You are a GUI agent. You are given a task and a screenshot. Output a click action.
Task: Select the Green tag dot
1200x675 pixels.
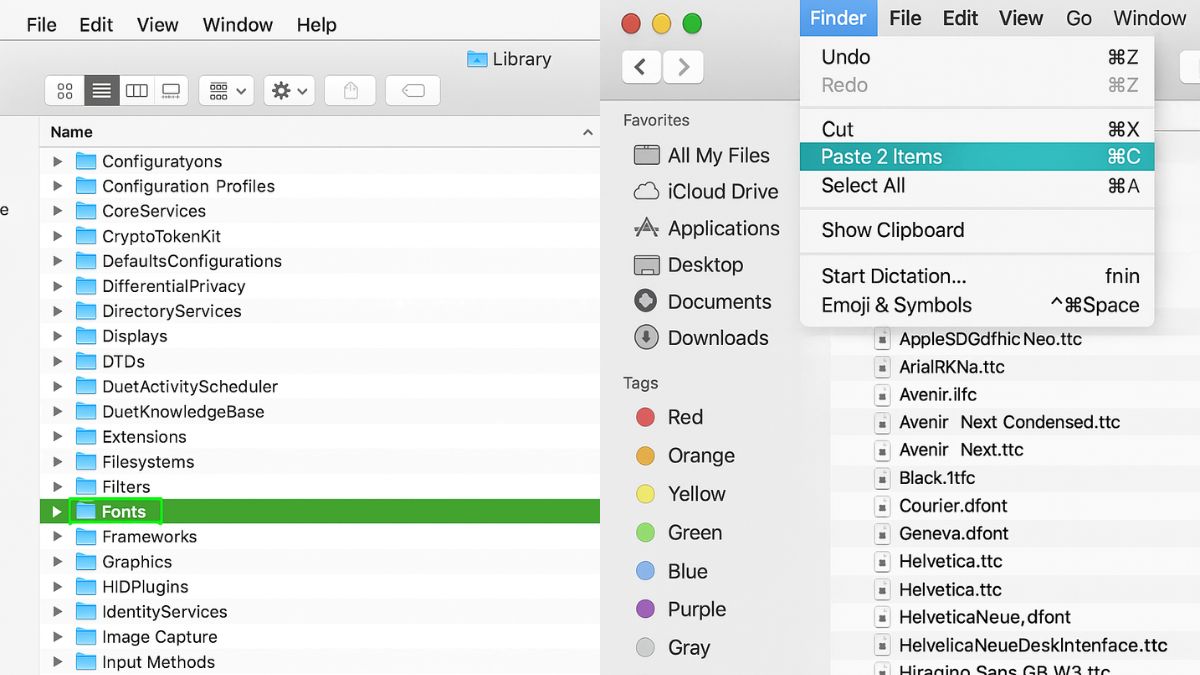(x=646, y=533)
